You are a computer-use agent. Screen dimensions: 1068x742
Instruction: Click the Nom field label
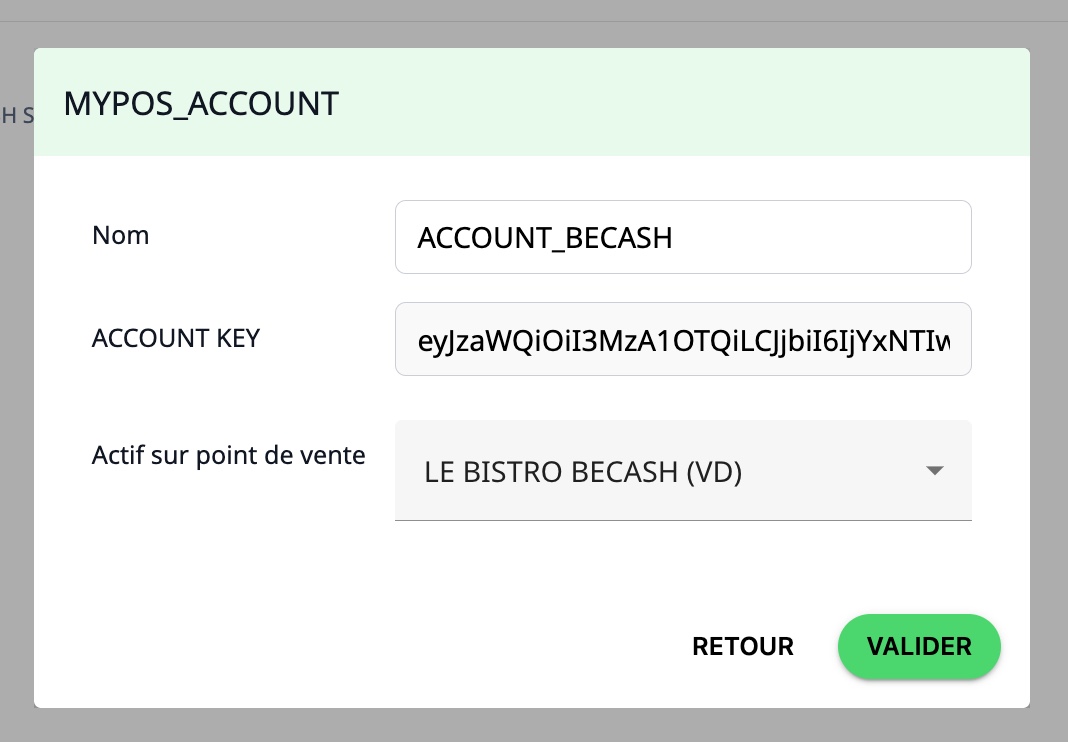point(120,236)
